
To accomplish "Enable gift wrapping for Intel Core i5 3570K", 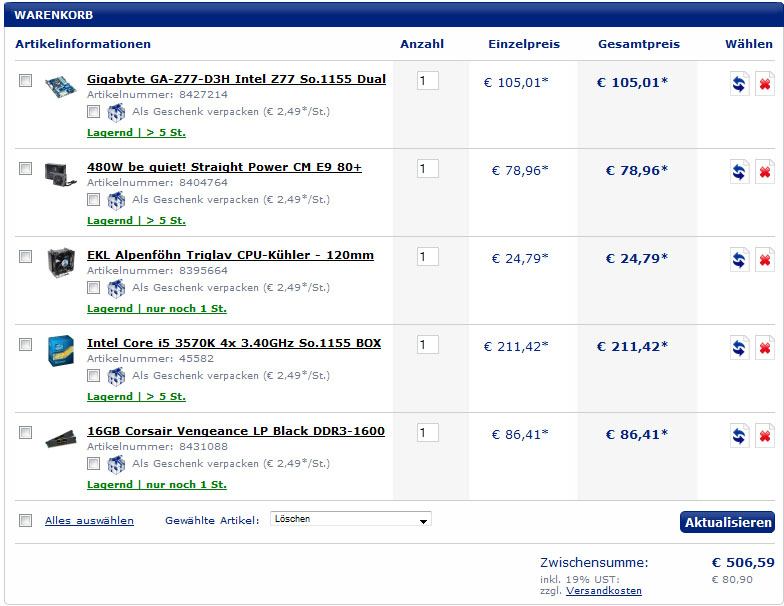I will [94, 376].
